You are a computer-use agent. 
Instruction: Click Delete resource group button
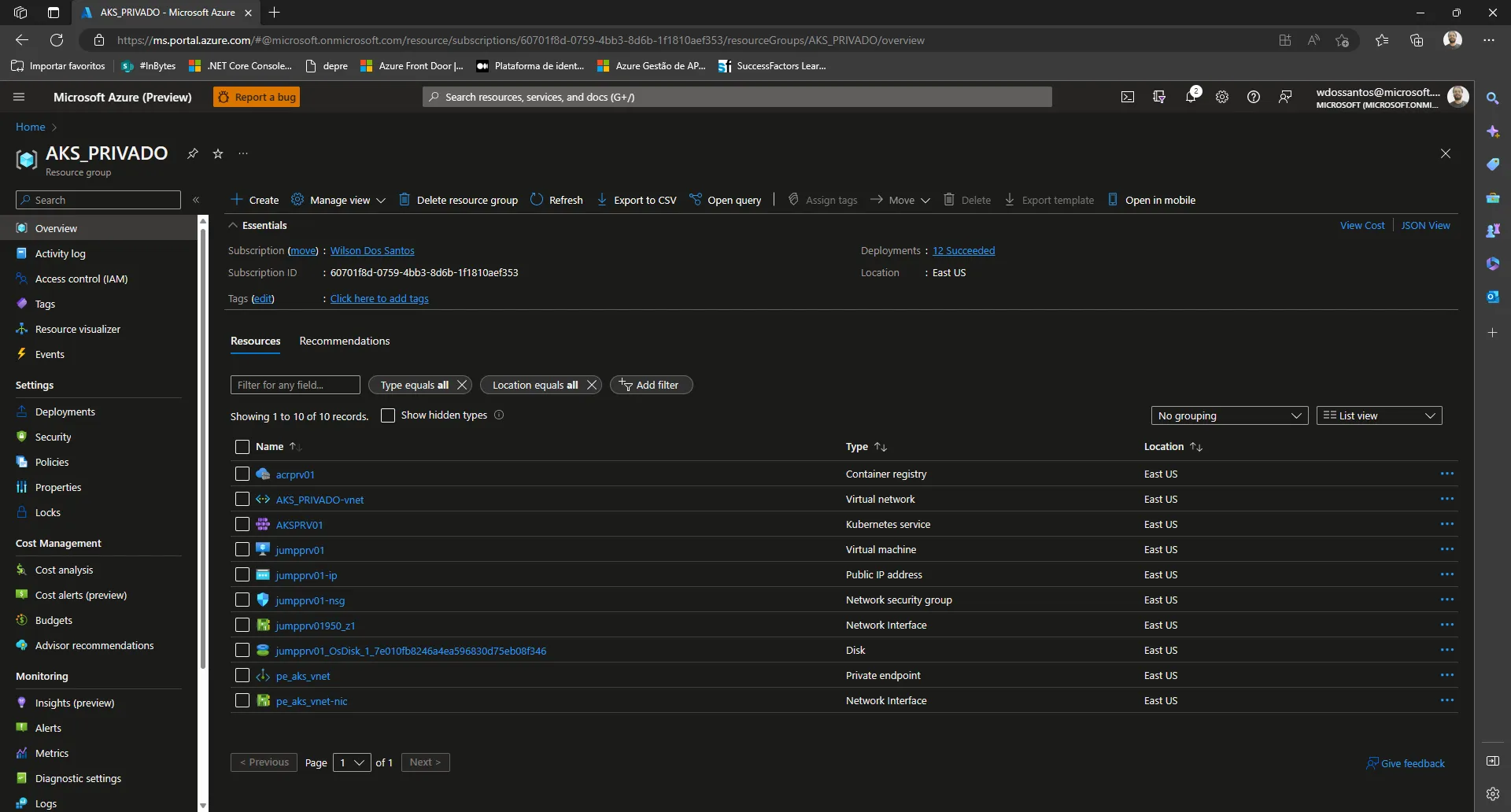458,200
